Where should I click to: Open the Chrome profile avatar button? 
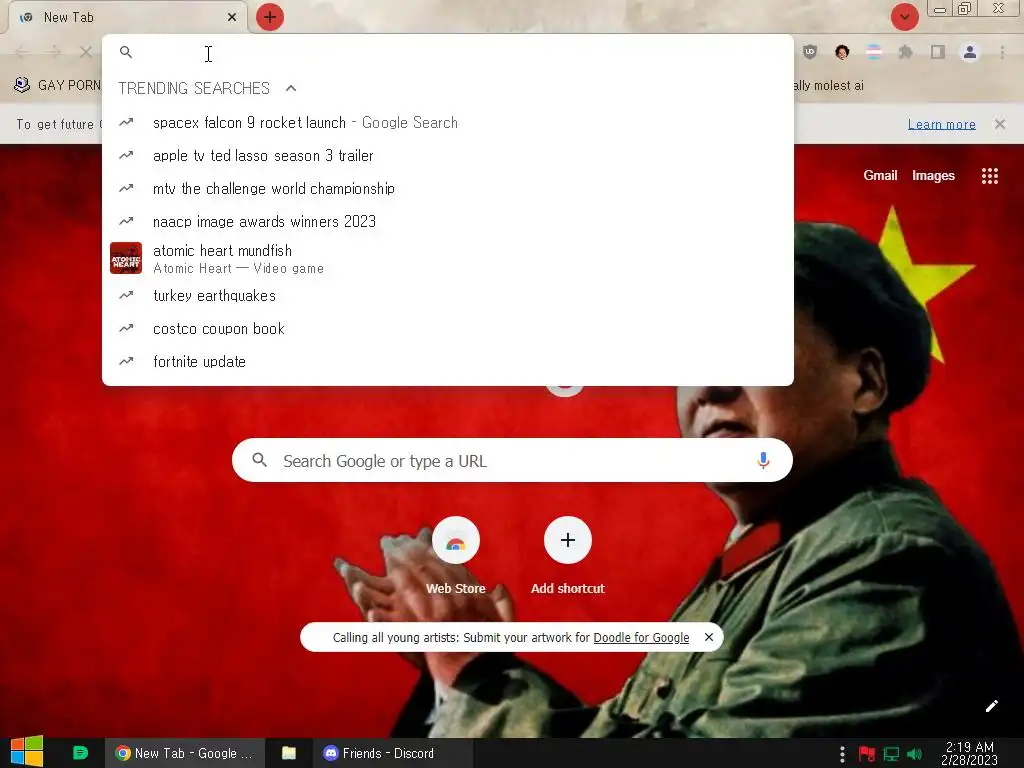click(x=970, y=52)
